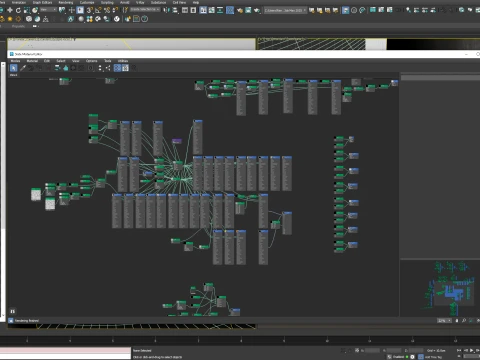Select the Pick Material From Object eyedropper

coord(23,68)
